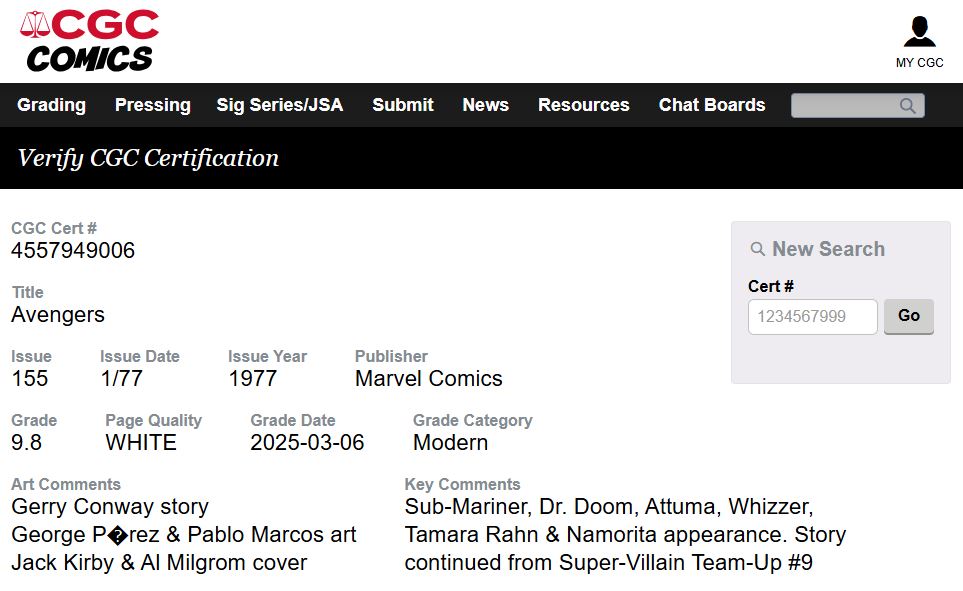Click the Verify CGC Certification heading
963x591 pixels.
click(x=148, y=158)
